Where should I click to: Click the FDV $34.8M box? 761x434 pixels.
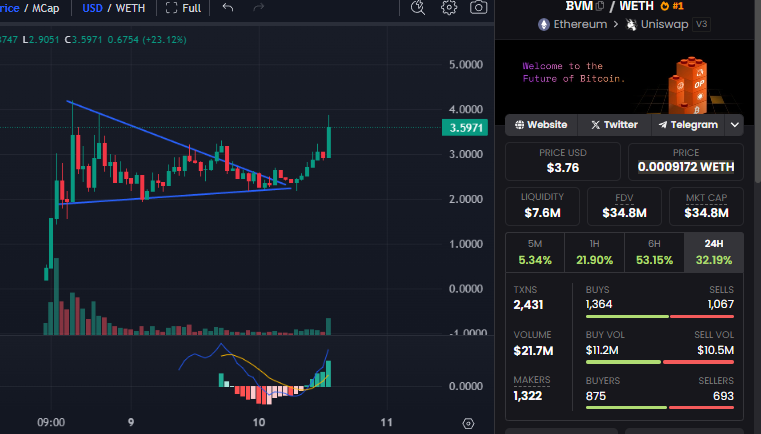click(624, 206)
